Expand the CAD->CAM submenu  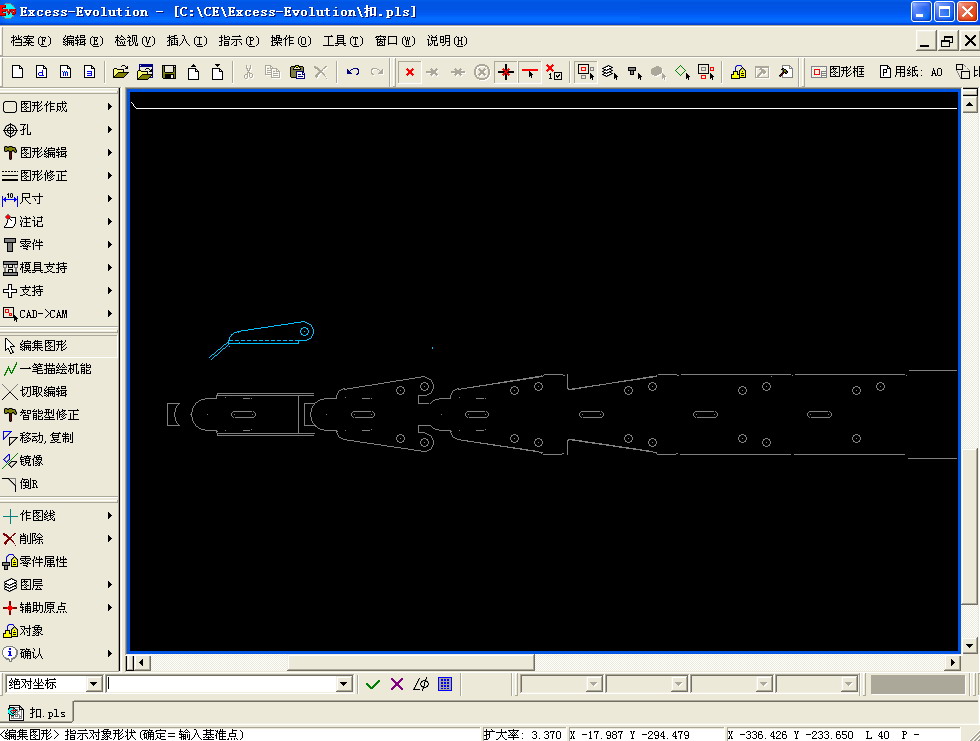tap(59, 314)
